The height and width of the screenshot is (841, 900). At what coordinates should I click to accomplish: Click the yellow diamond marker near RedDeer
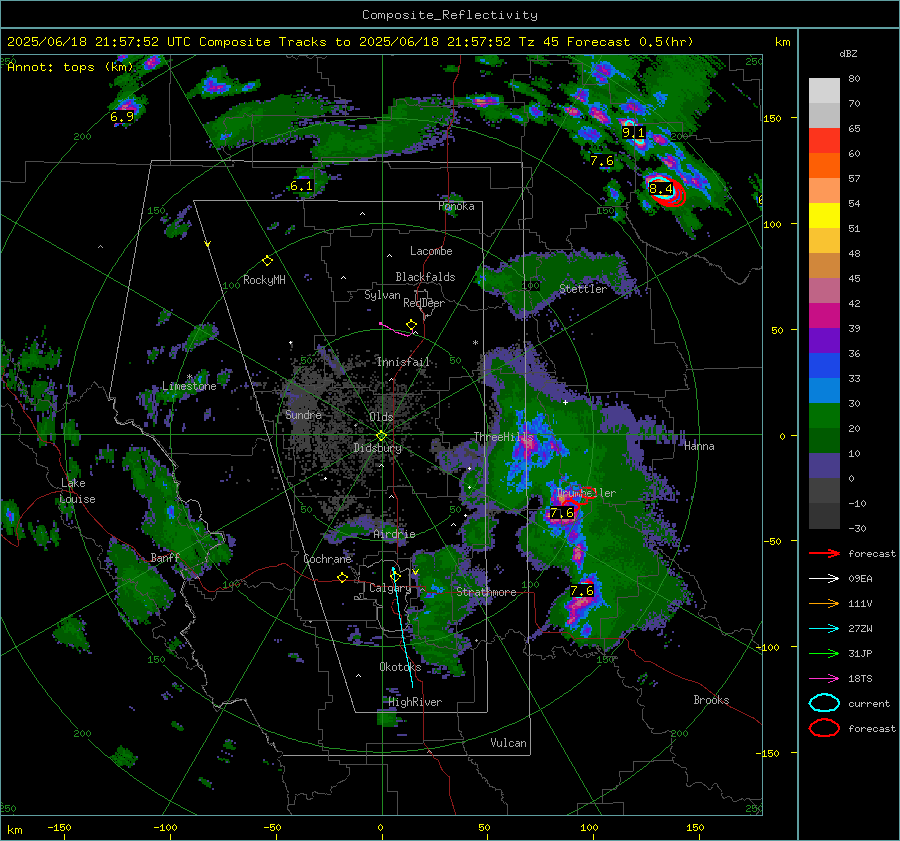[x=411, y=325]
